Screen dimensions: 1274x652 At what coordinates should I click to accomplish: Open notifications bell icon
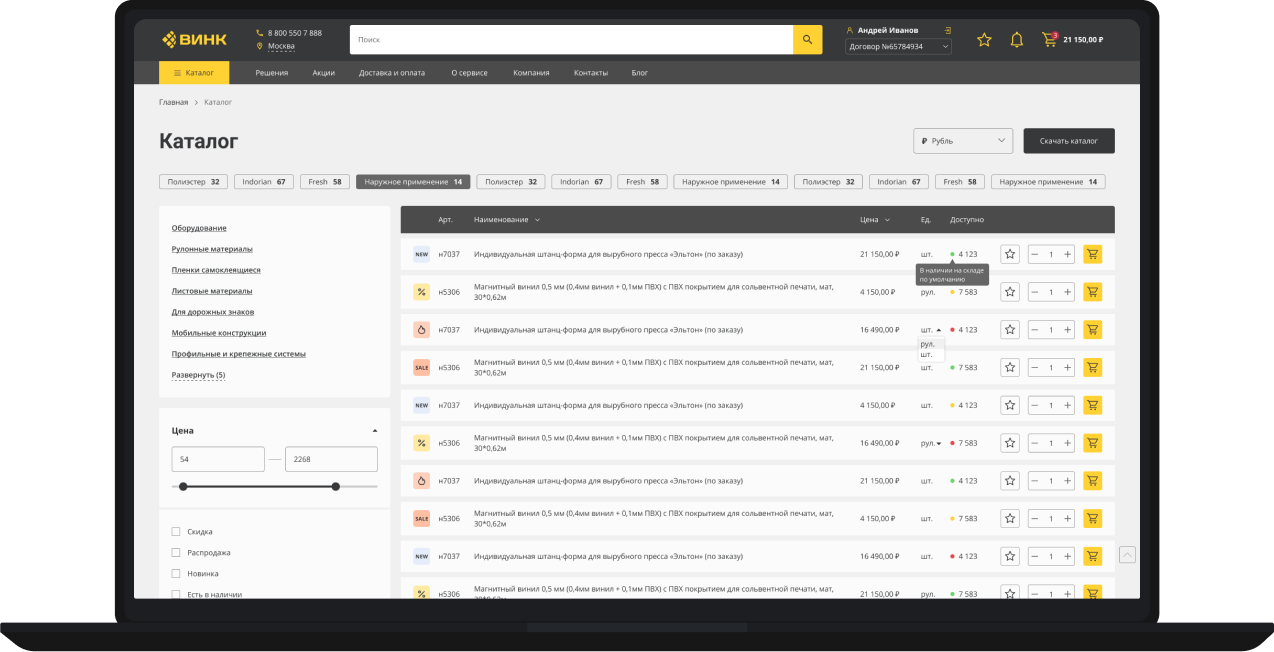click(x=1016, y=40)
